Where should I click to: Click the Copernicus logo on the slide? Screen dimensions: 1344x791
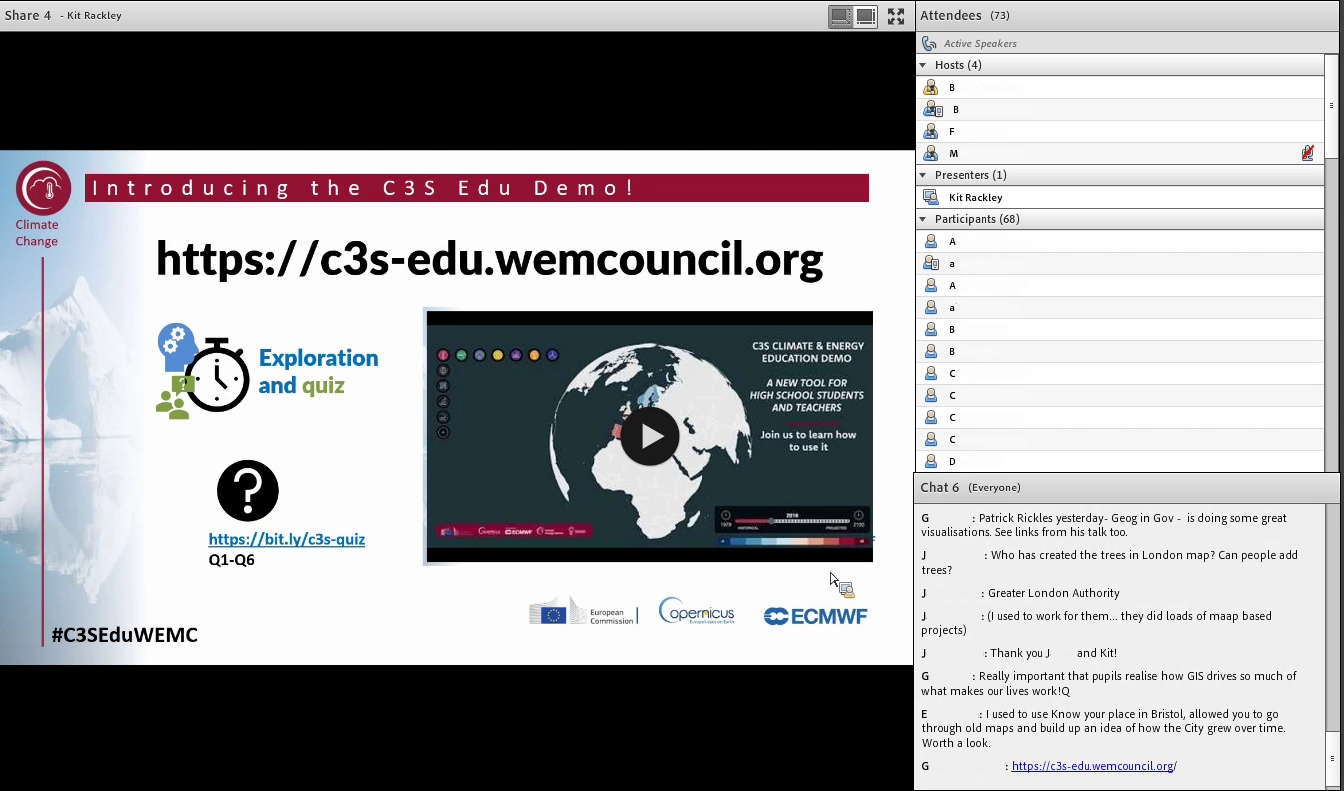[697, 611]
